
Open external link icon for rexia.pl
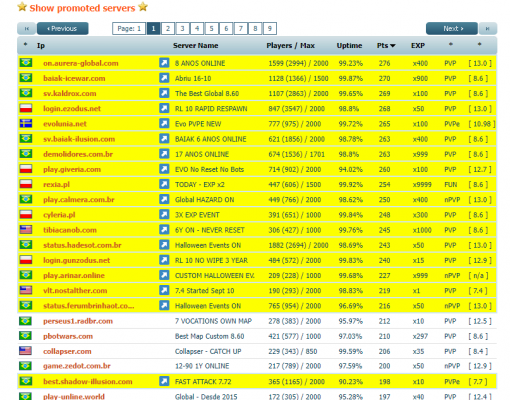[164, 184]
